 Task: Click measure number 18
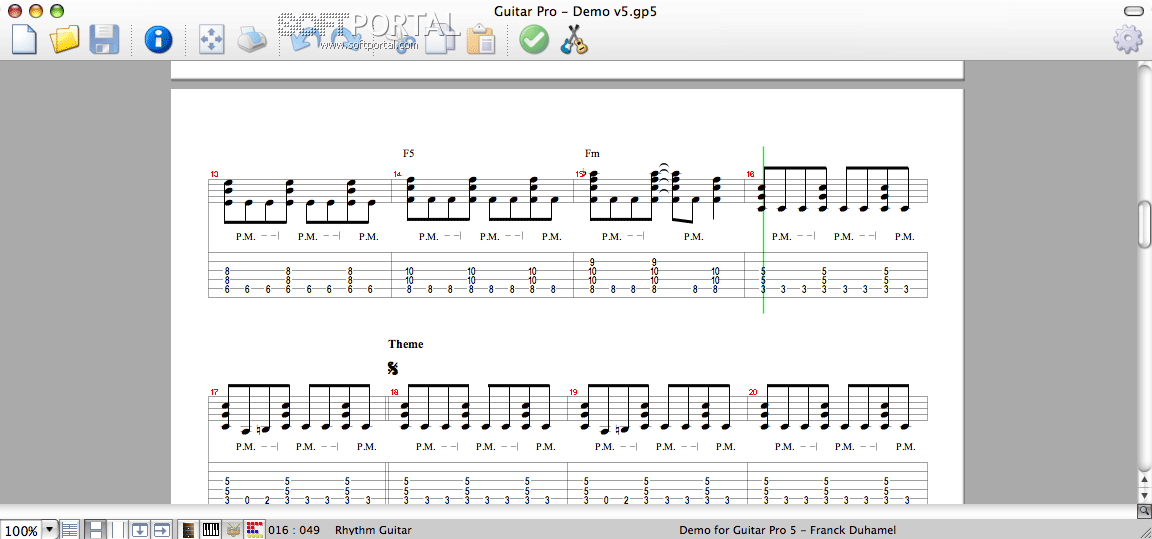[395, 392]
